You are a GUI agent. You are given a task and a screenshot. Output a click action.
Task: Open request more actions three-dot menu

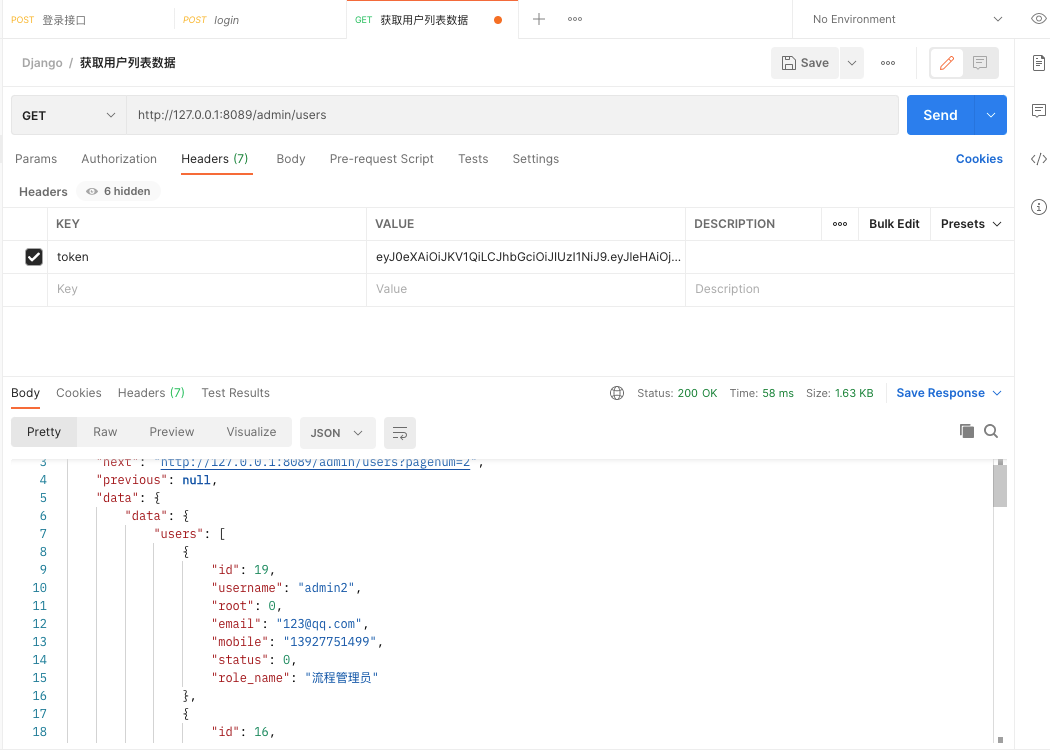888,63
